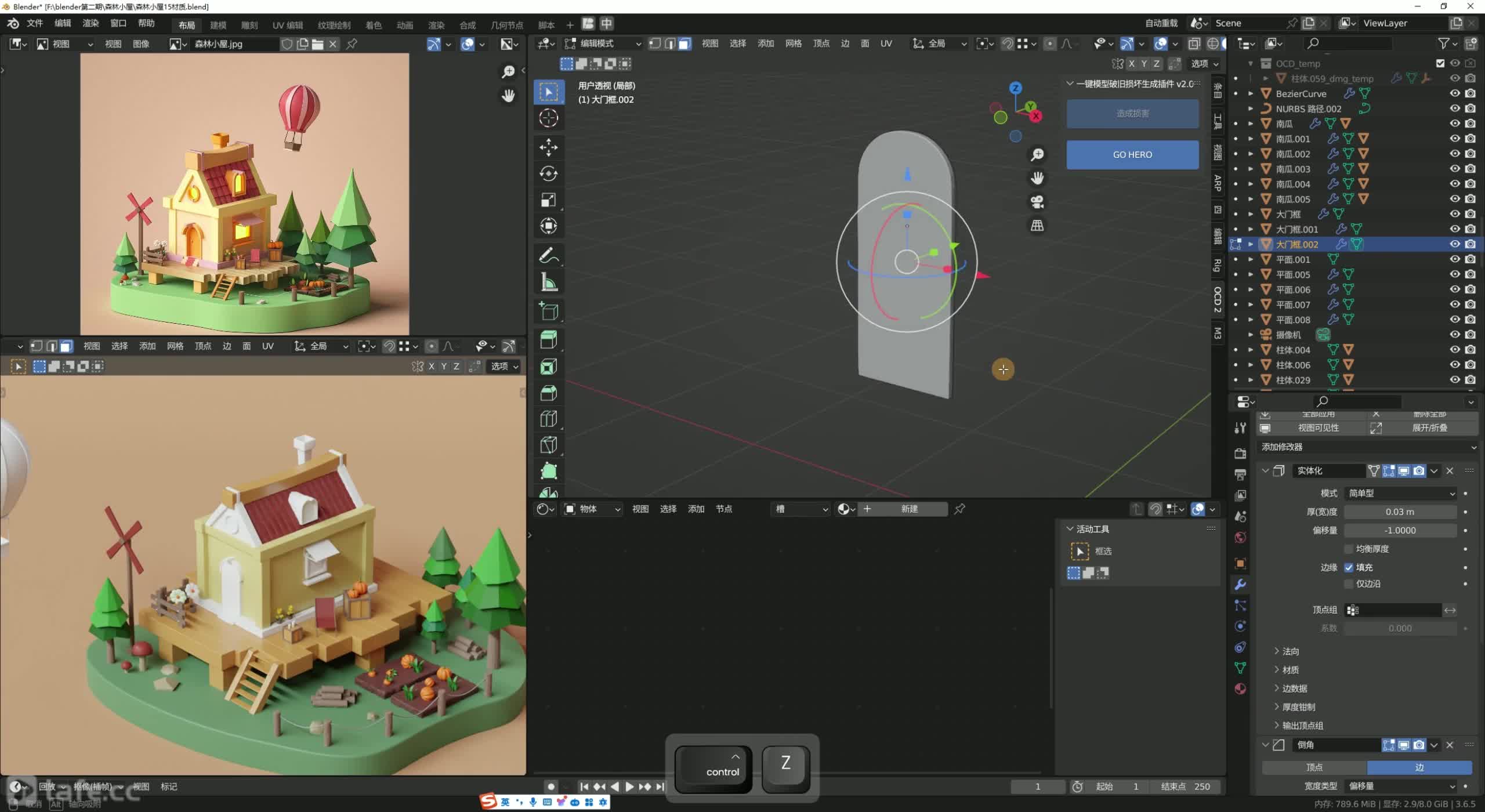Select the 顶点 option in bevel modifier
1485x812 pixels.
(1314, 767)
